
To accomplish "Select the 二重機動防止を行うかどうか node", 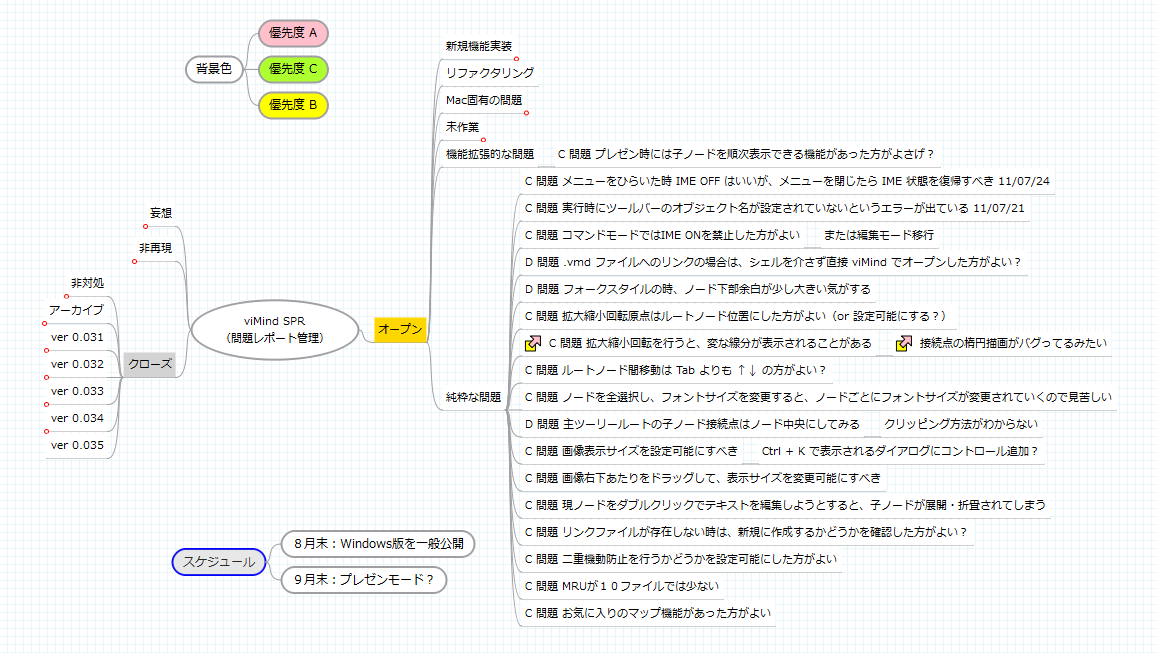I will 680,559.
